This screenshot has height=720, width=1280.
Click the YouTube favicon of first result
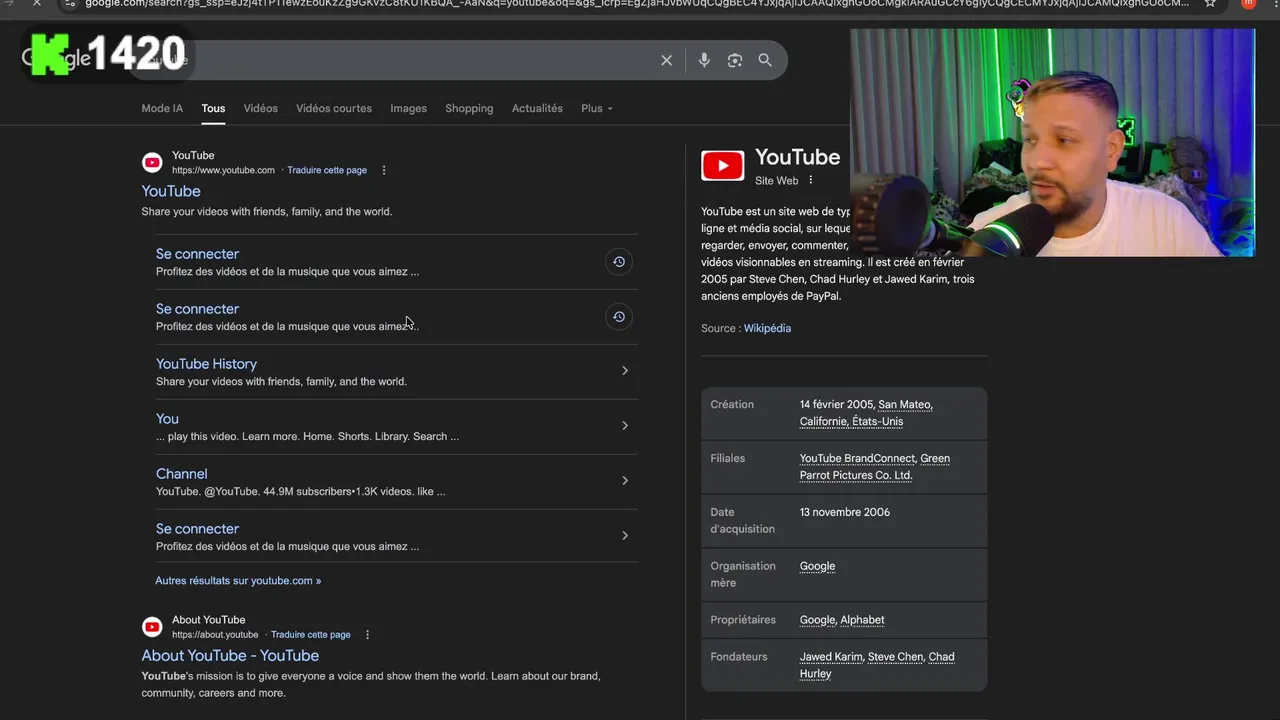coord(152,162)
